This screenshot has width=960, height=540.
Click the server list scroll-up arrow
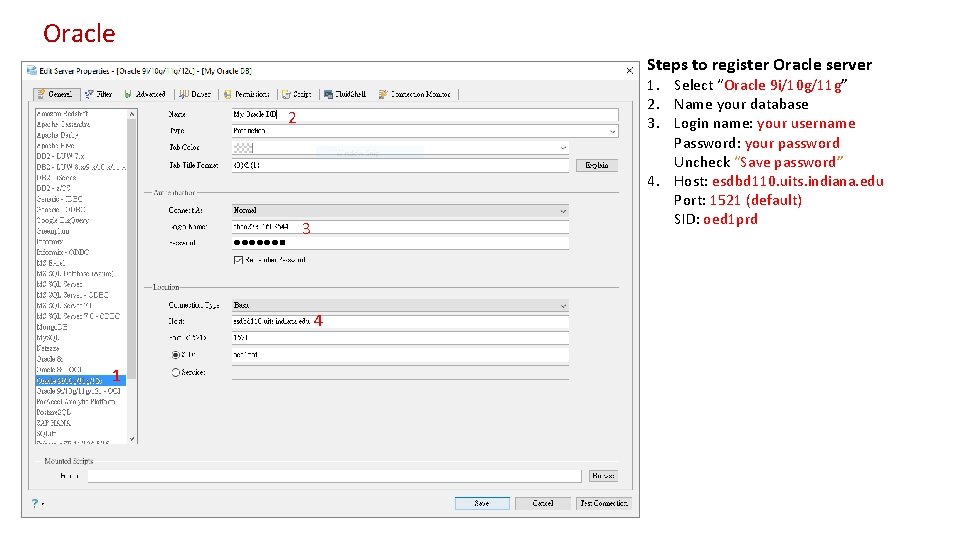[x=132, y=114]
